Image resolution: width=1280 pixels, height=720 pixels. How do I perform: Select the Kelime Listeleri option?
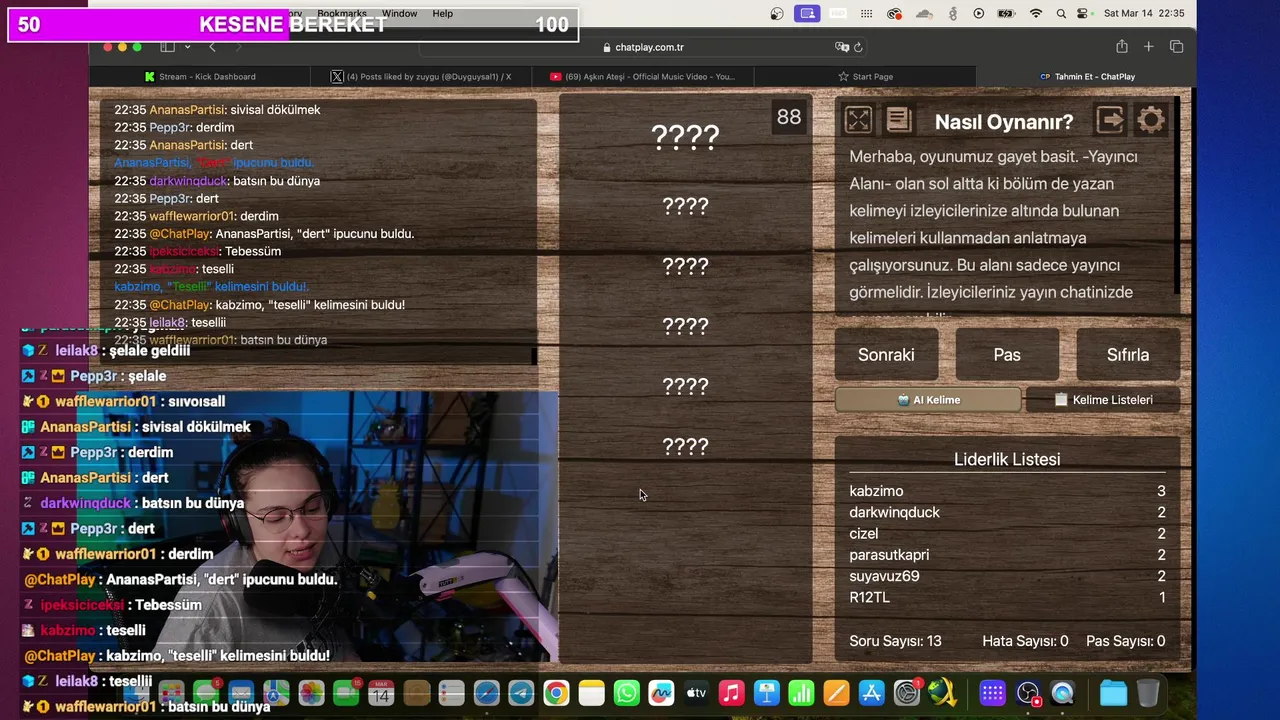1103,400
